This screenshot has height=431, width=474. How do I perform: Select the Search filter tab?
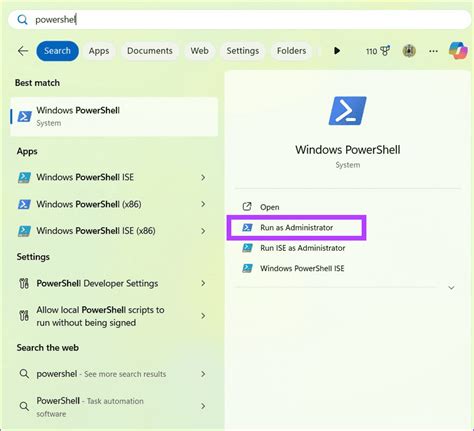(57, 51)
